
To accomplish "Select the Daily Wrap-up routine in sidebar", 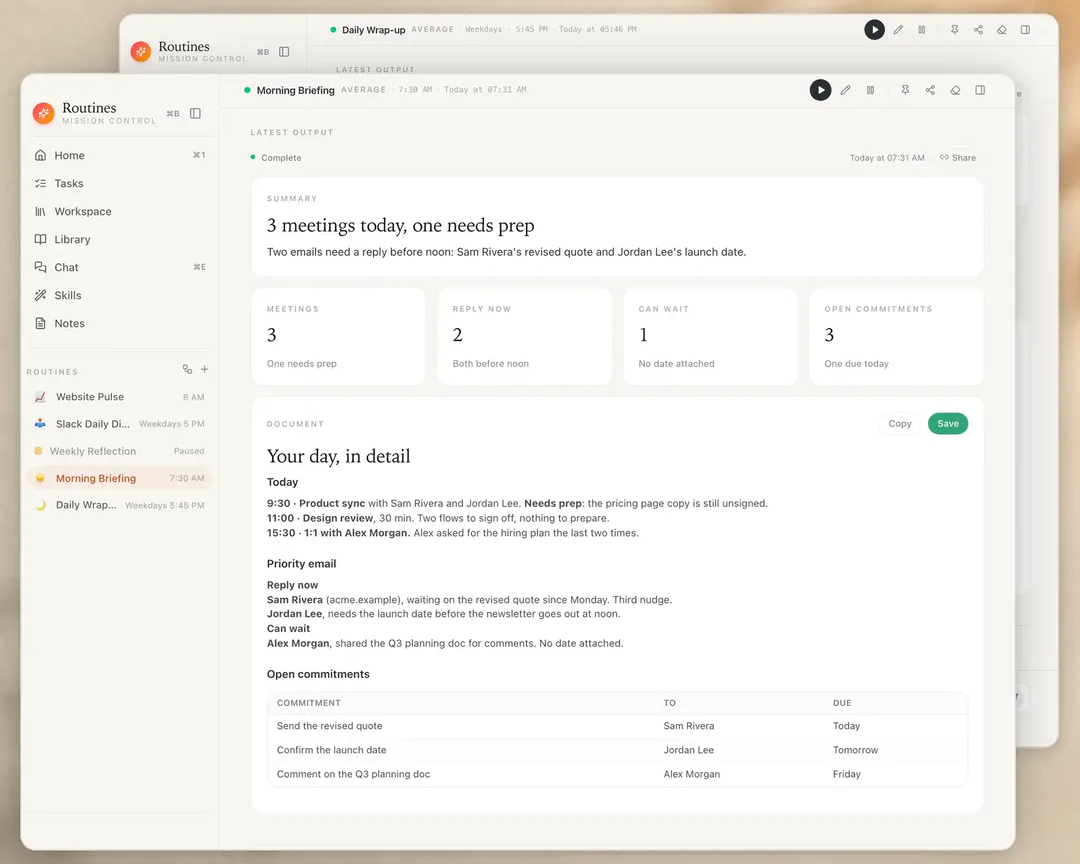I will [120, 505].
